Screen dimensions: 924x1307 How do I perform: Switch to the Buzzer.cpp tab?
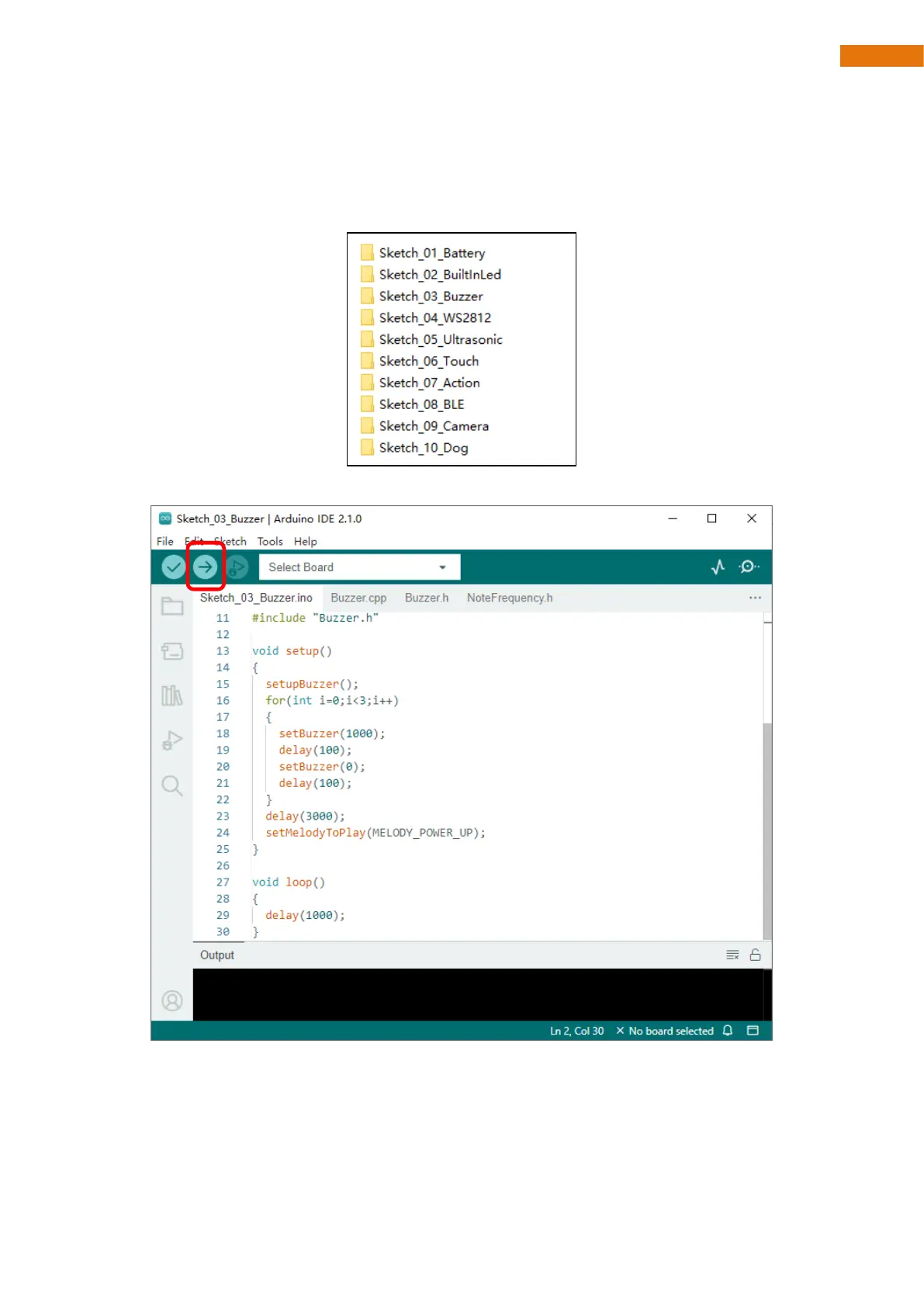tap(358, 598)
